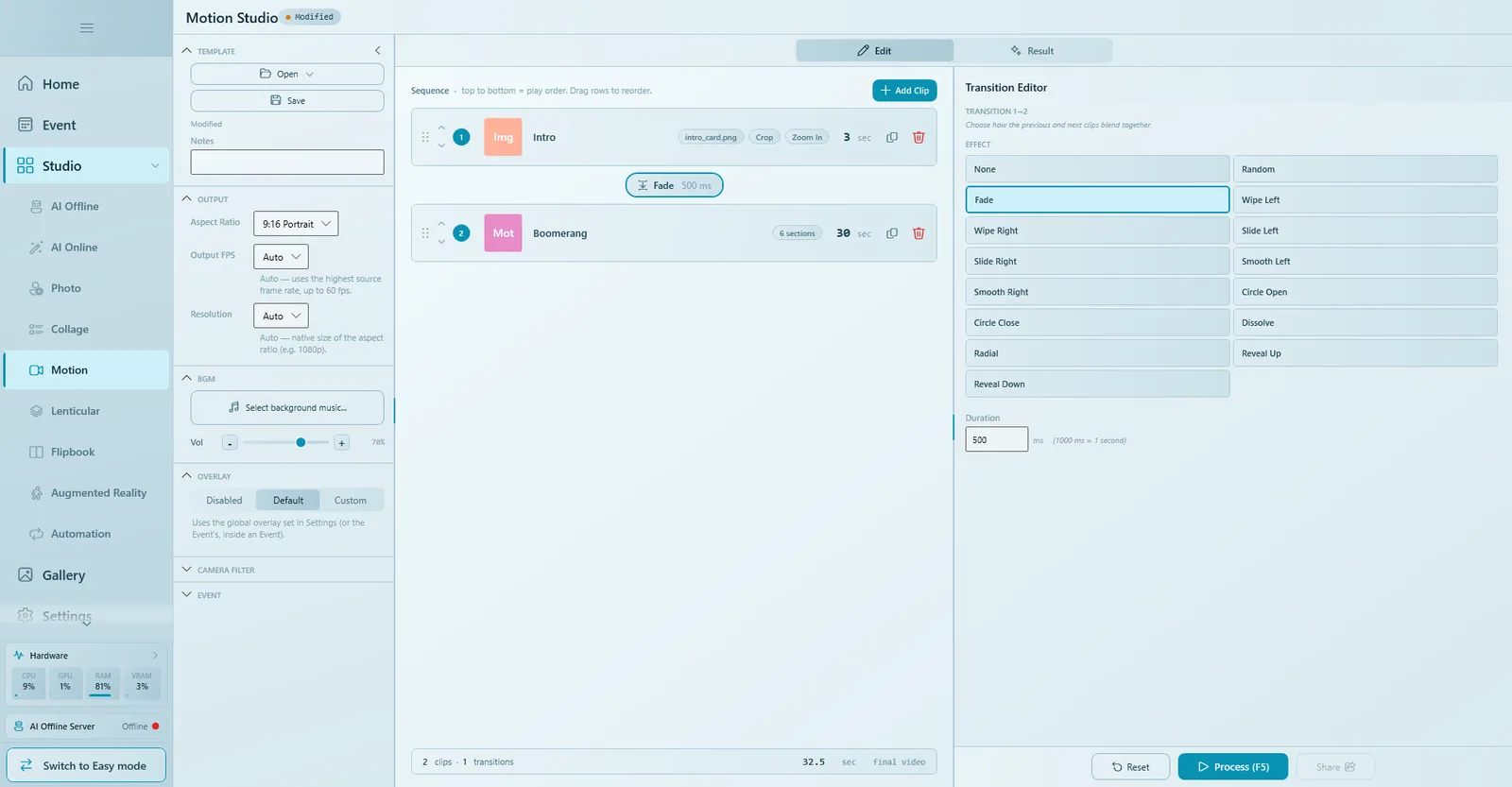Open the Lenticular studio mode
This screenshot has height=787, width=1512.
86,411
